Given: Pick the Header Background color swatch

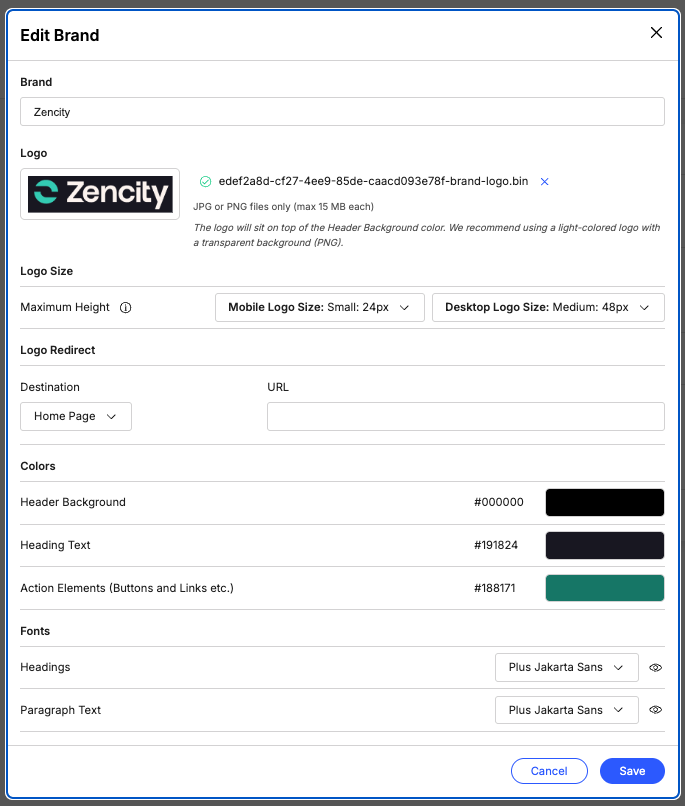Looking at the screenshot, I should tap(604, 502).
